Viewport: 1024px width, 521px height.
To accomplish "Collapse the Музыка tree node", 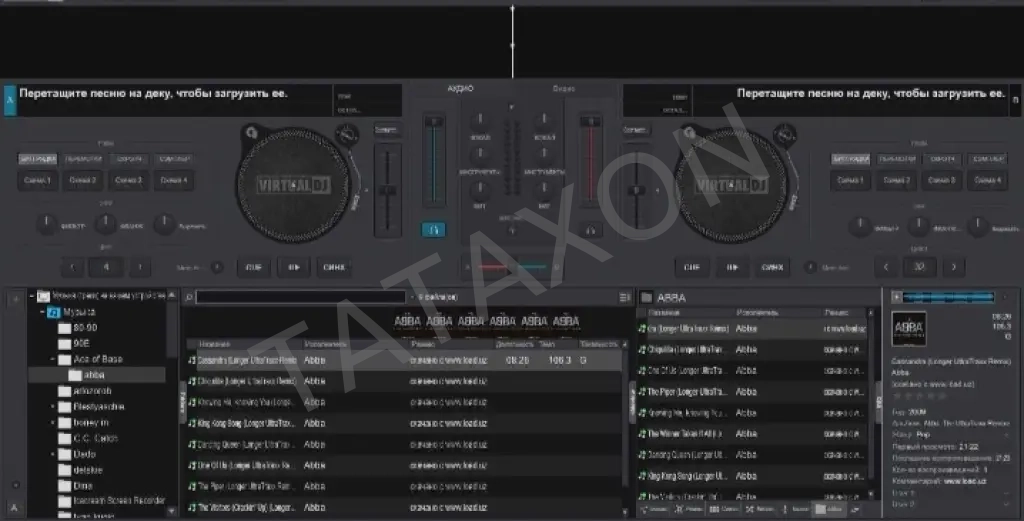I will [x=42, y=312].
